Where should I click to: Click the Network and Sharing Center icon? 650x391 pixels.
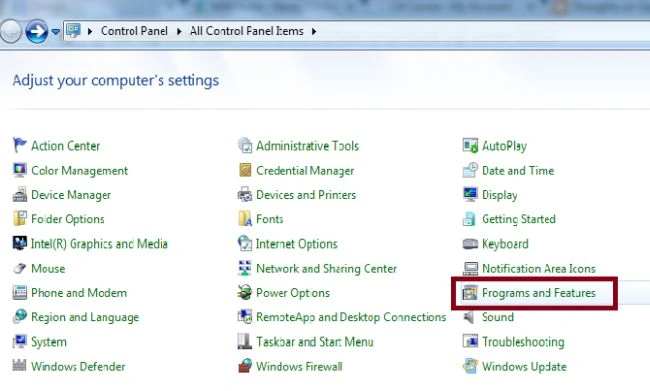(245, 268)
